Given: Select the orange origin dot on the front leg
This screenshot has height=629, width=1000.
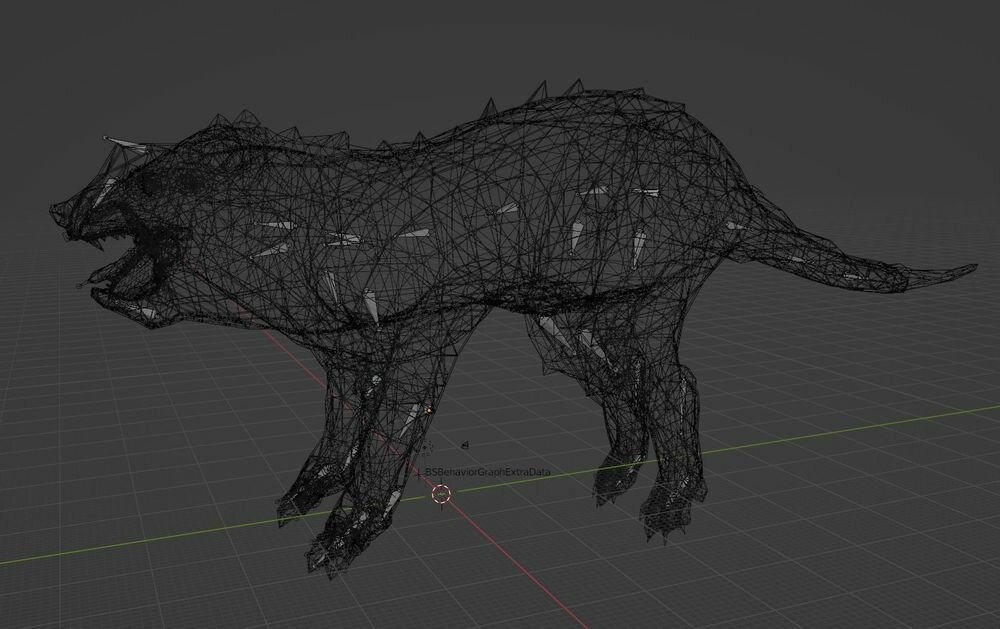Looking at the screenshot, I should 429,410.
